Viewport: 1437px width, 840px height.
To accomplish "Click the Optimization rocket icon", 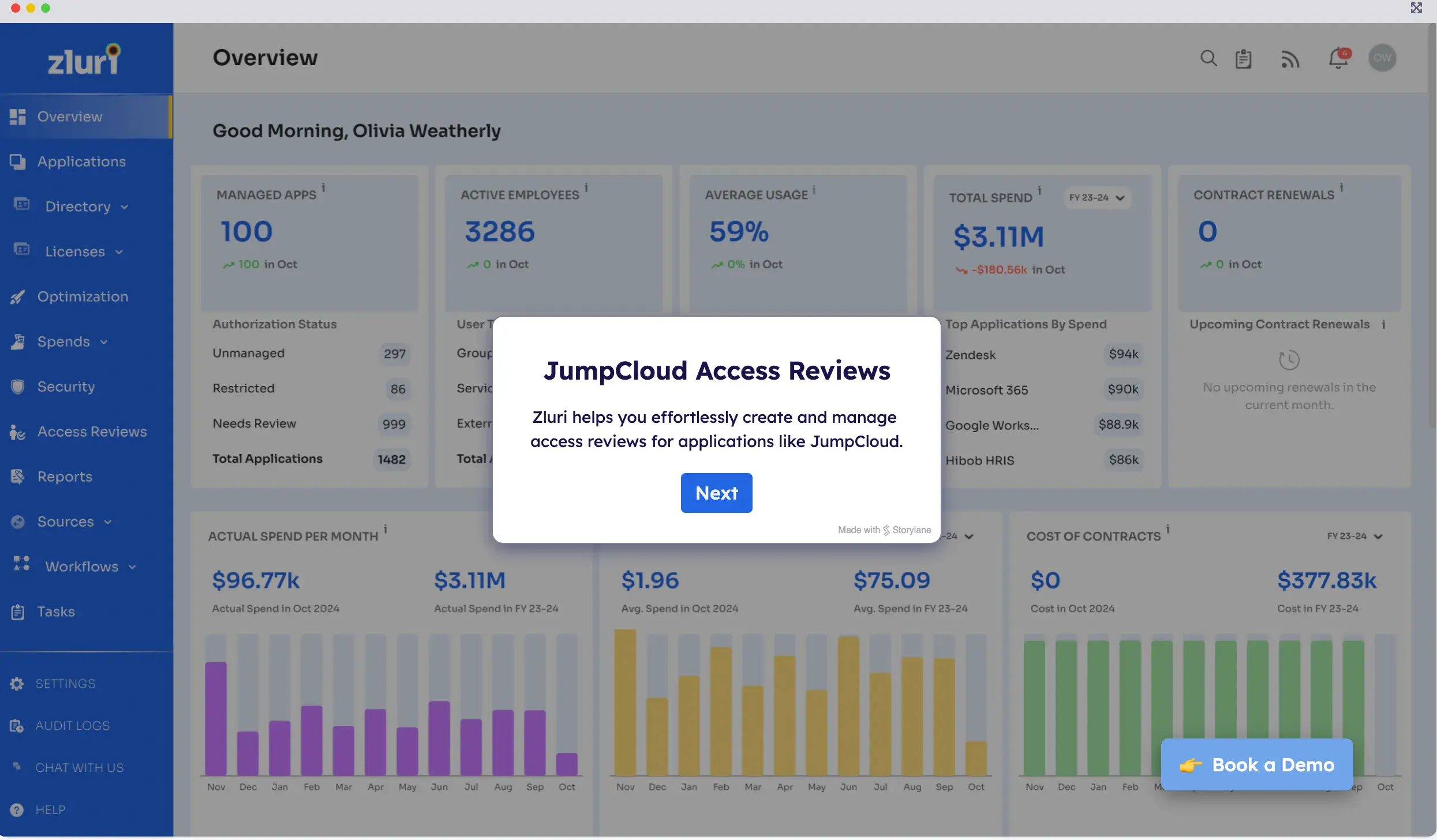I will click(x=18, y=297).
